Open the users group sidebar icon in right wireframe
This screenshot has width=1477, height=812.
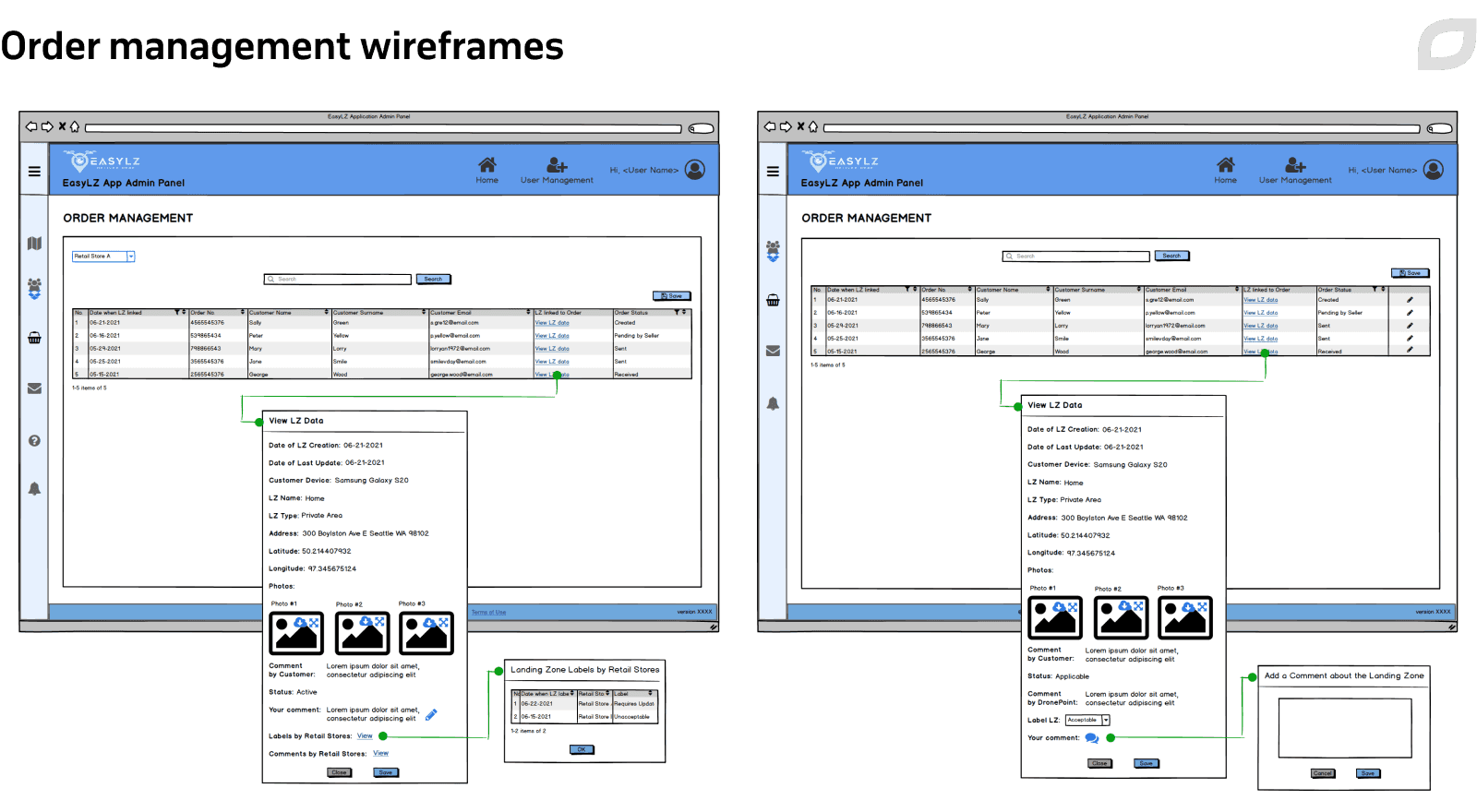click(x=773, y=250)
